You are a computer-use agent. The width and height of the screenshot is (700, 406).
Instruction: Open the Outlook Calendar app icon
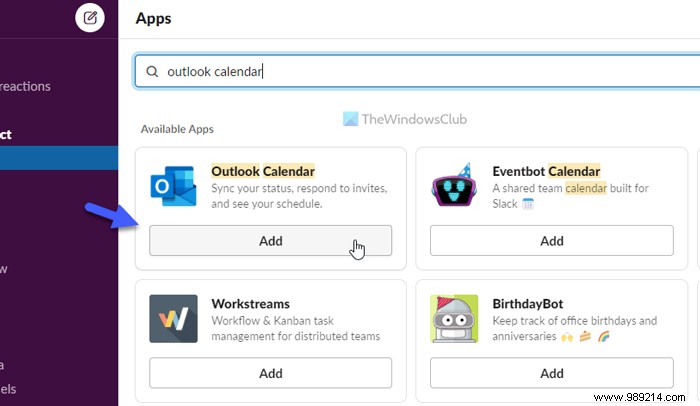[173, 186]
